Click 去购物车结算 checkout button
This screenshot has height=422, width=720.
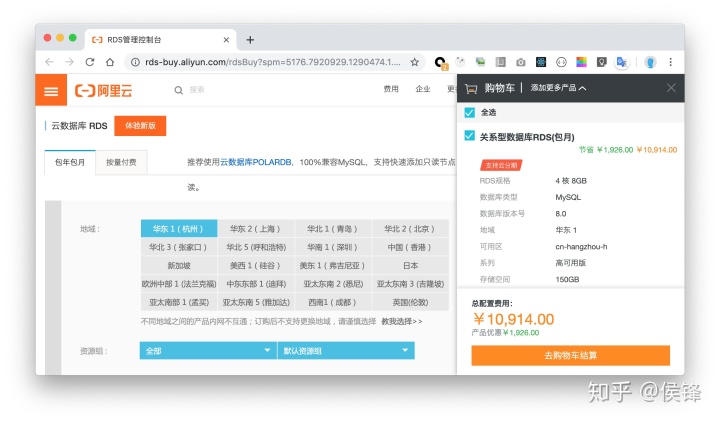tap(570, 355)
